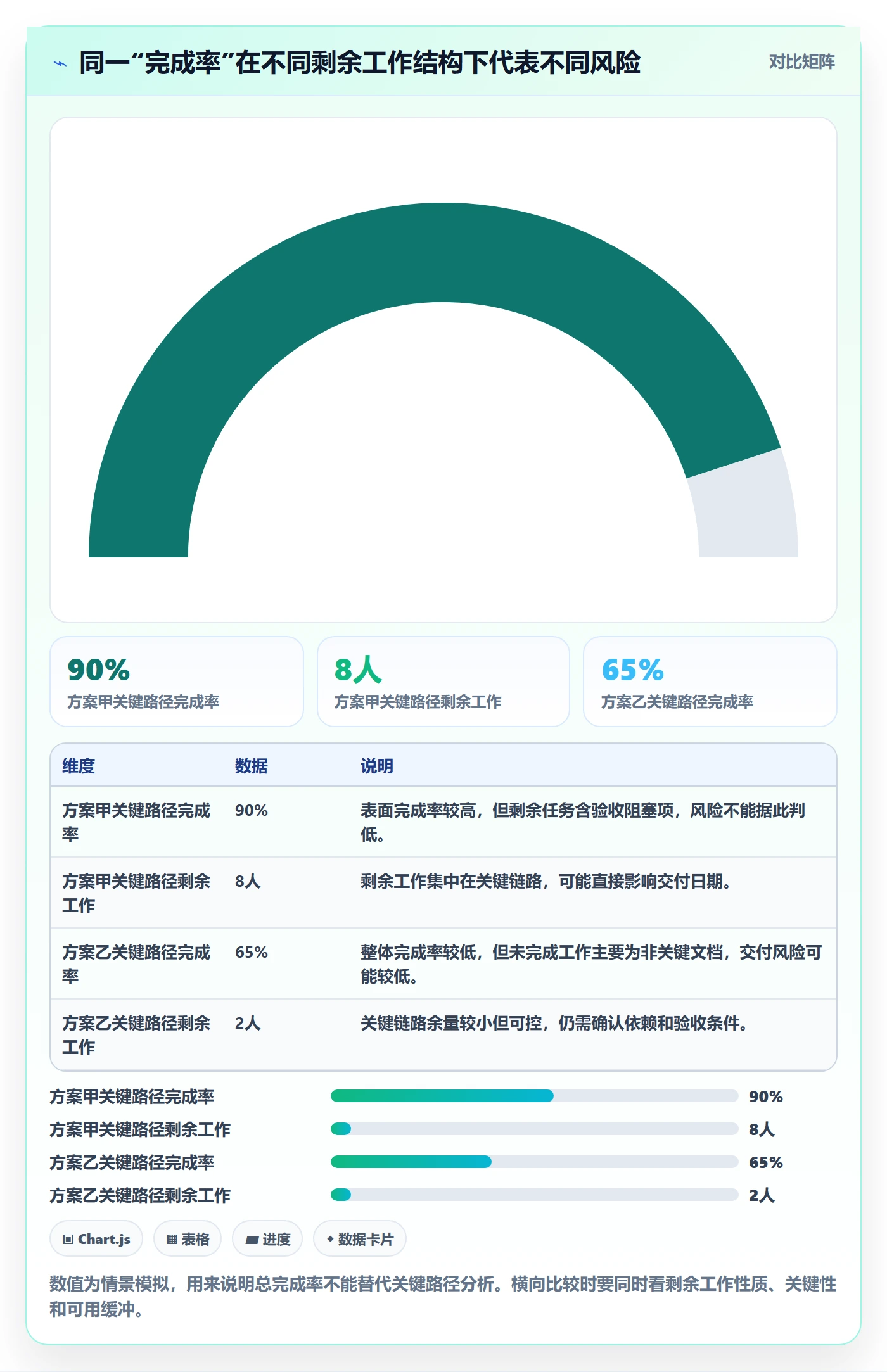Click the footer note starting 数值为情景模拟
This screenshot has height=1372, width=887.
(x=443, y=1296)
